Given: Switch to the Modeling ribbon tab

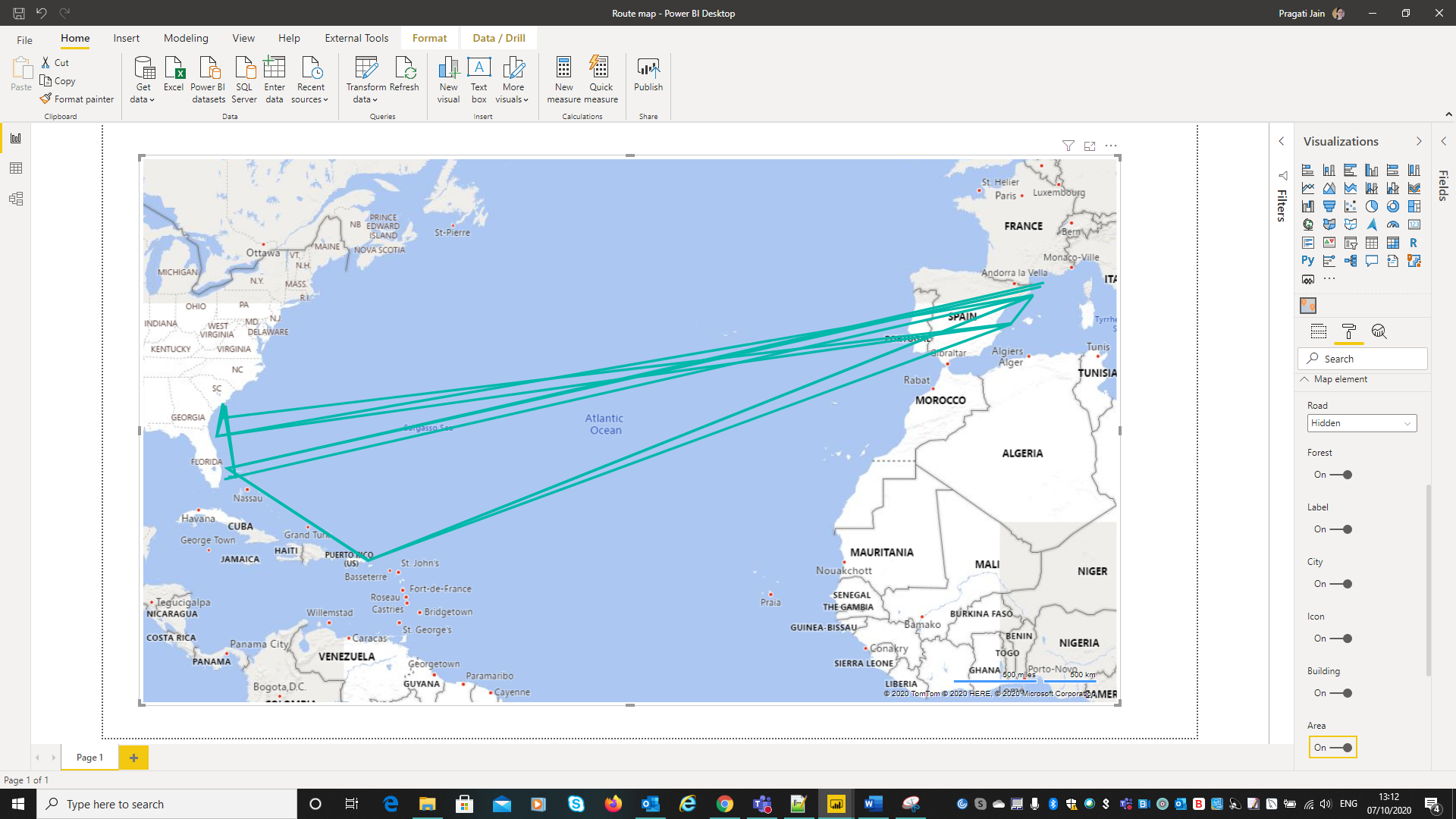Looking at the screenshot, I should pyautogui.click(x=186, y=38).
